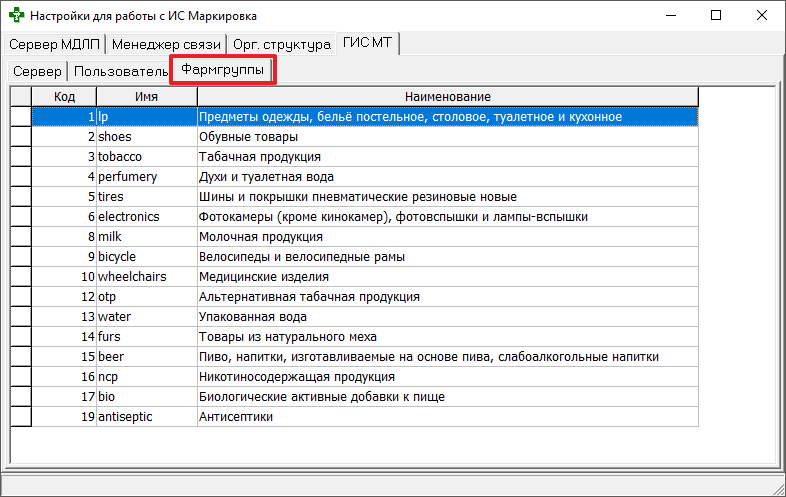This screenshot has width=786, height=497.
Task: Click the Код column header
Action: click(64, 96)
